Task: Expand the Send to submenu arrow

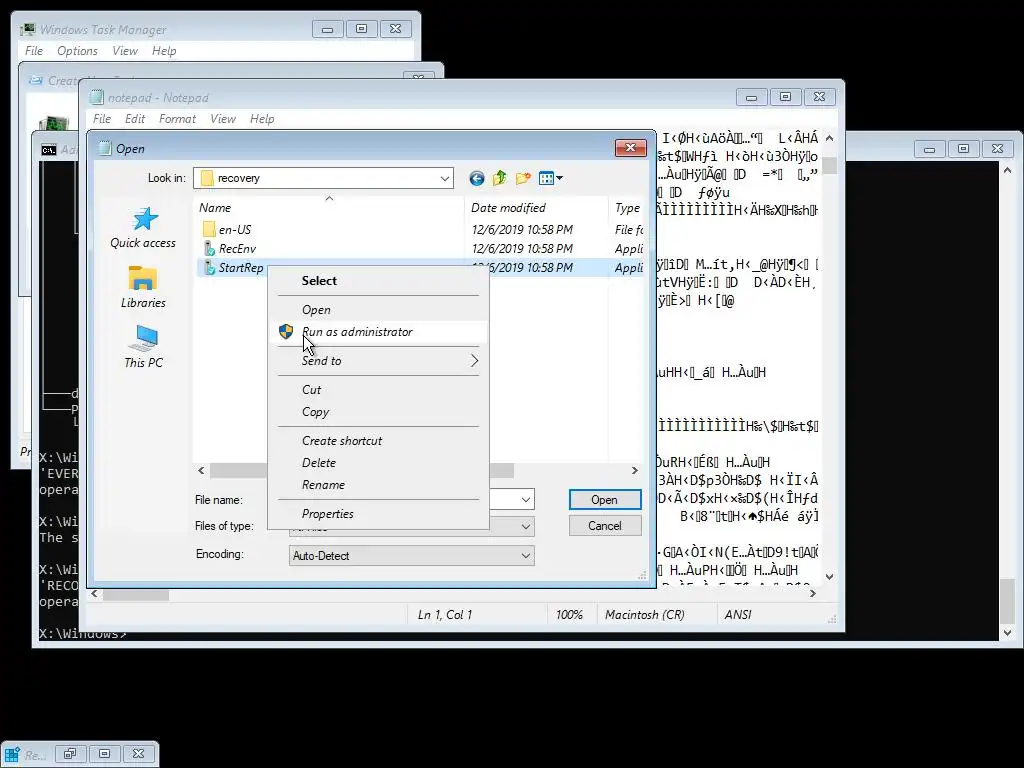Action: pyautogui.click(x=474, y=360)
